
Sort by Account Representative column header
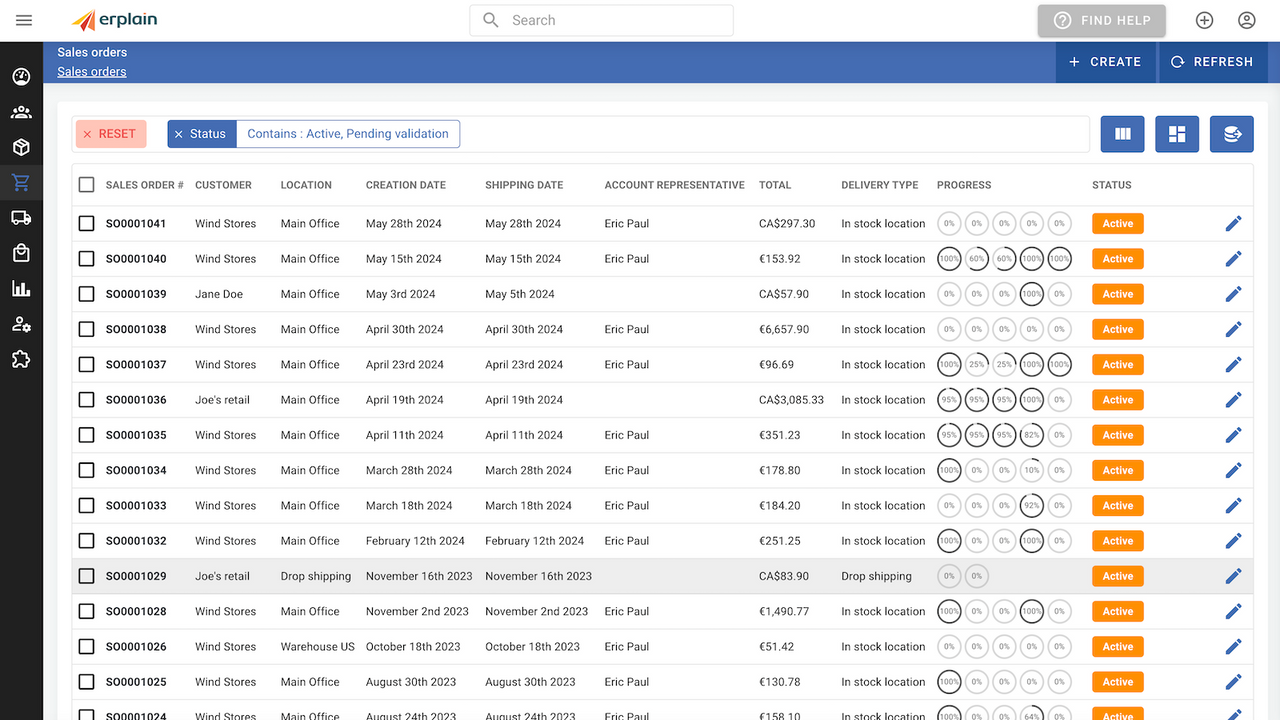(x=675, y=185)
